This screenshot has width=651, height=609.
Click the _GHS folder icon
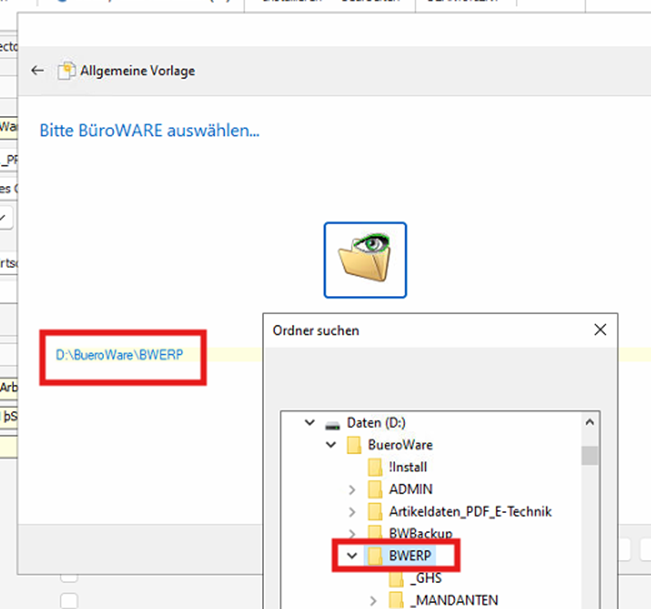coord(396,578)
